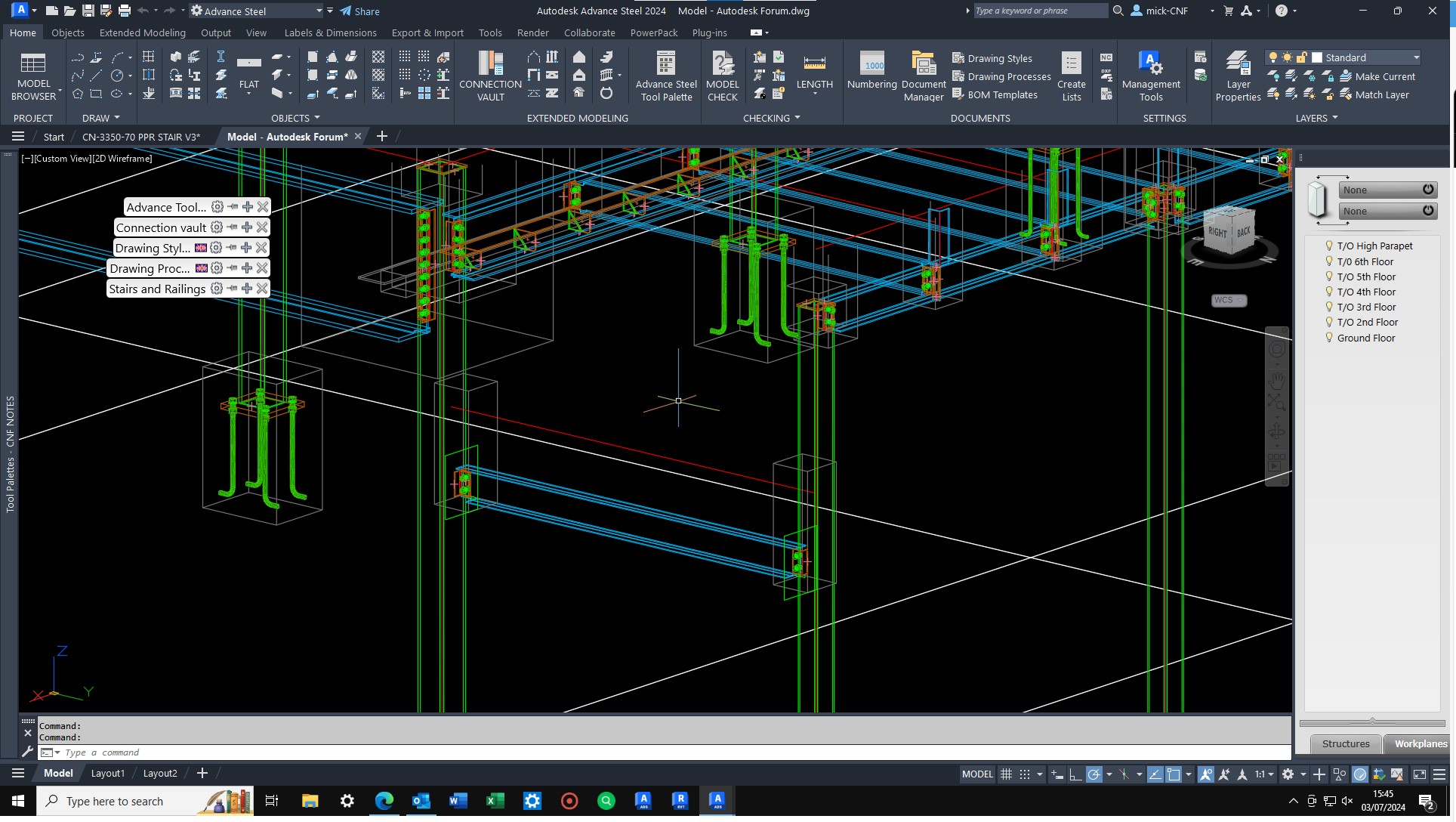Open Layer Properties
Image resolution: width=1456 pixels, height=822 pixels.
[1237, 75]
